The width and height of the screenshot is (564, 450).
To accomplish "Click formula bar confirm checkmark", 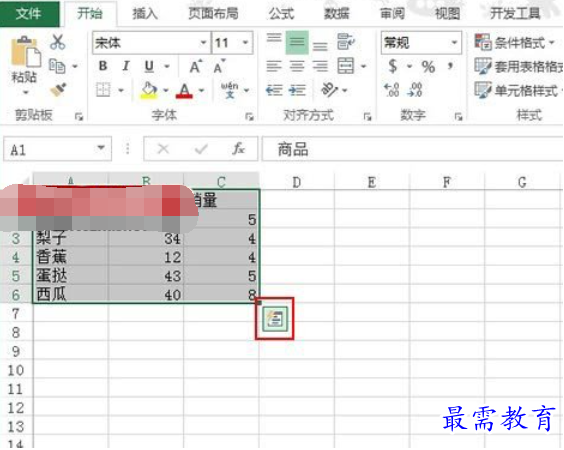I will [x=201, y=148].
